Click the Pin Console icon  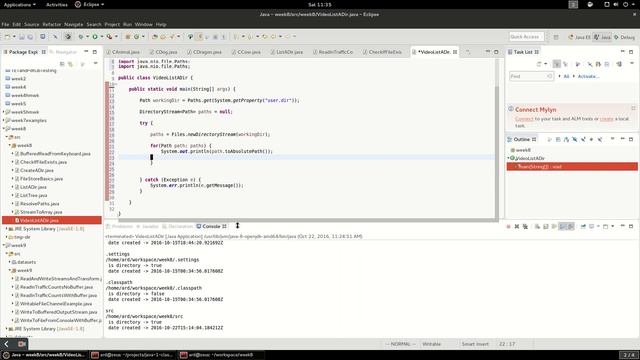click(583, 226)
